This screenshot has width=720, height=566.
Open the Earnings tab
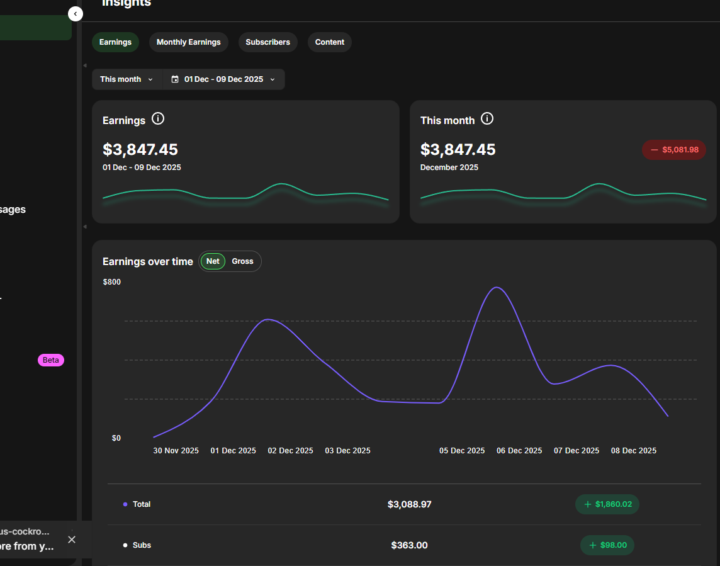(115, 42)
